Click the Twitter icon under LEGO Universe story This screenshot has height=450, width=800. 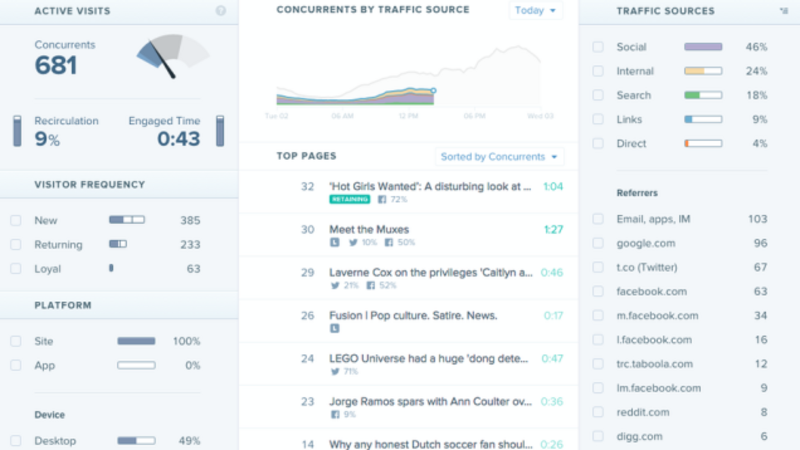click(335, 371)
